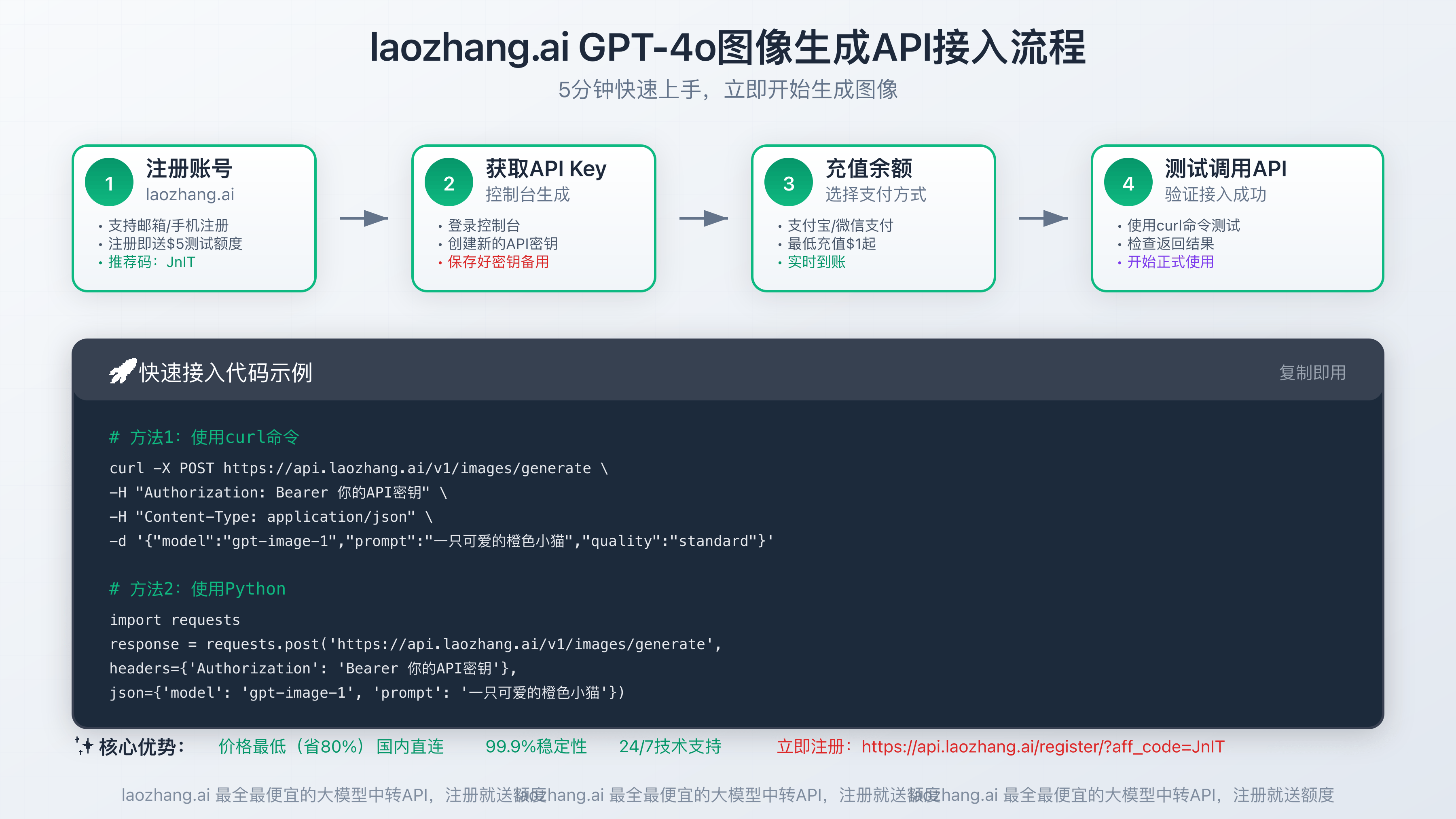The width and height of the screenshot is (1456, 819).
Task: Click the 复制即用 copy label
Action: click(x=1312, y=372)
